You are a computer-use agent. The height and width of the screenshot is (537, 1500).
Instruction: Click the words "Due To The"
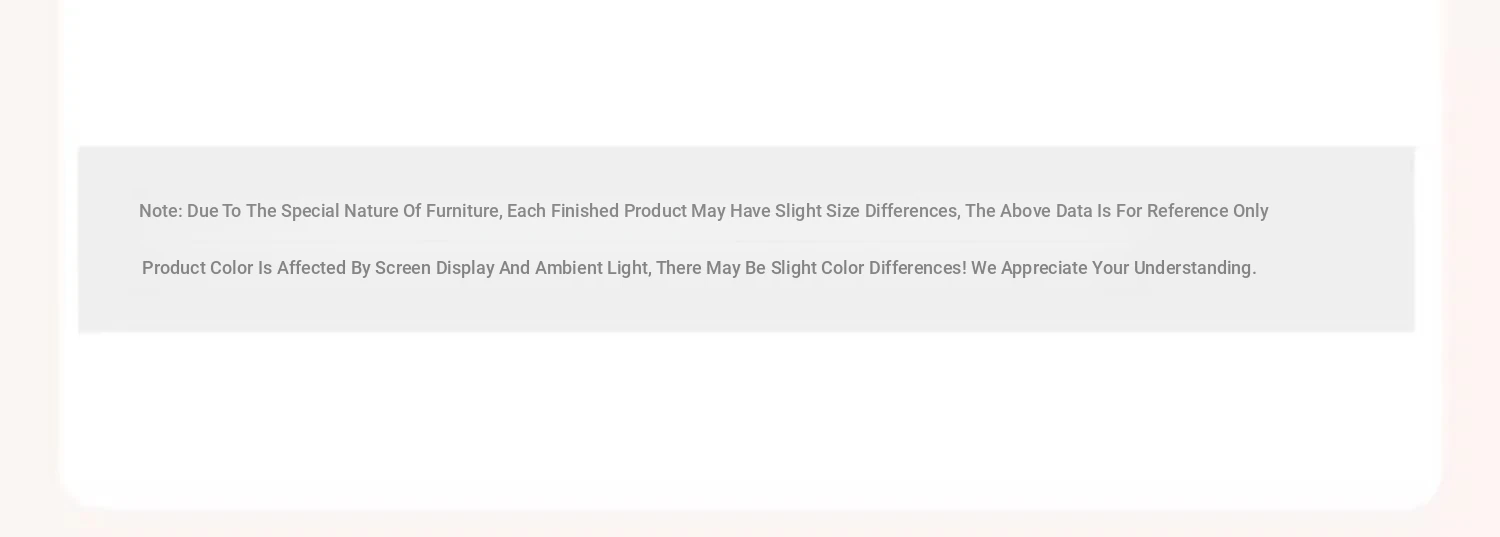pos(232,211)
